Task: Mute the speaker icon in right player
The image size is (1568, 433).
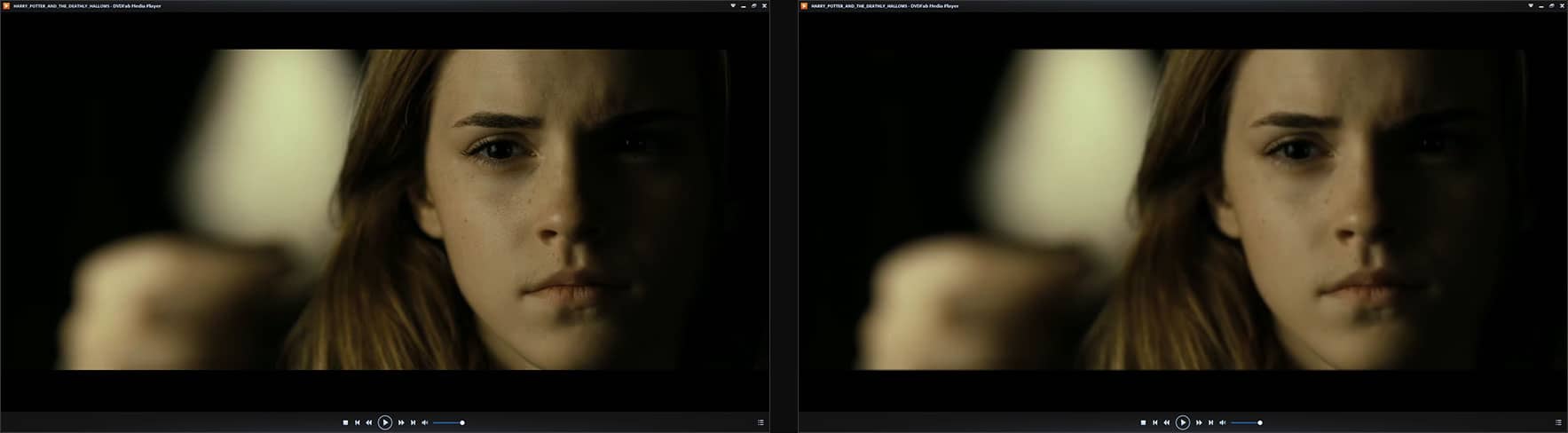Action: point(1223,422)
